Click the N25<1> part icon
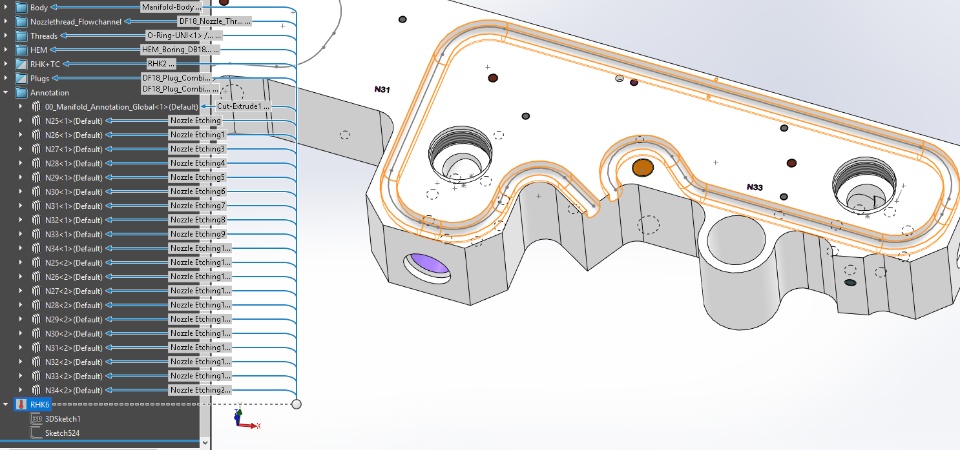The width and height of the screenshot is (960, 450). tap(36, 121)
